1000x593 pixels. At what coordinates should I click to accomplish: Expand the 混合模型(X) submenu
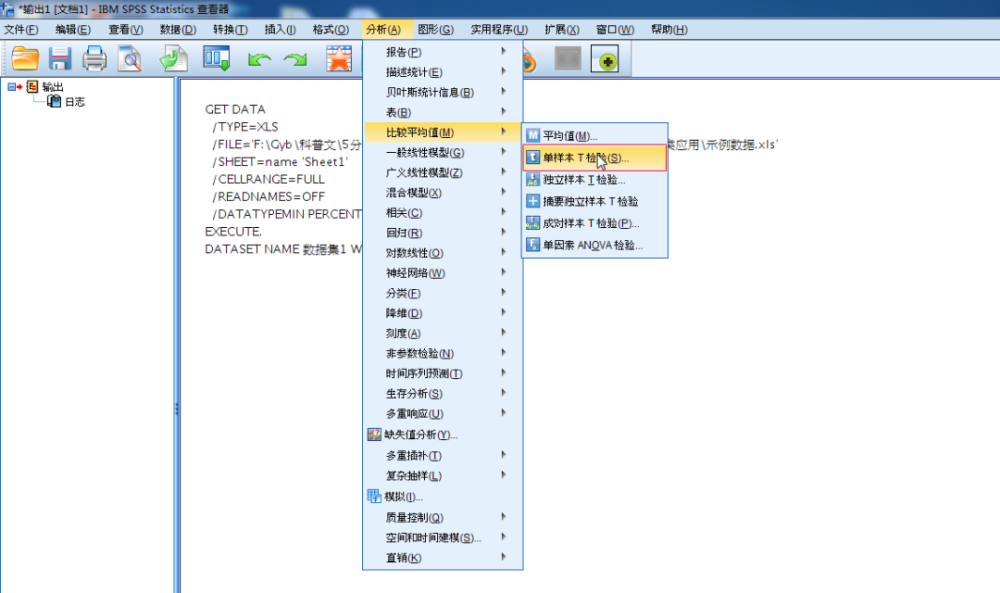click(443, 193)
